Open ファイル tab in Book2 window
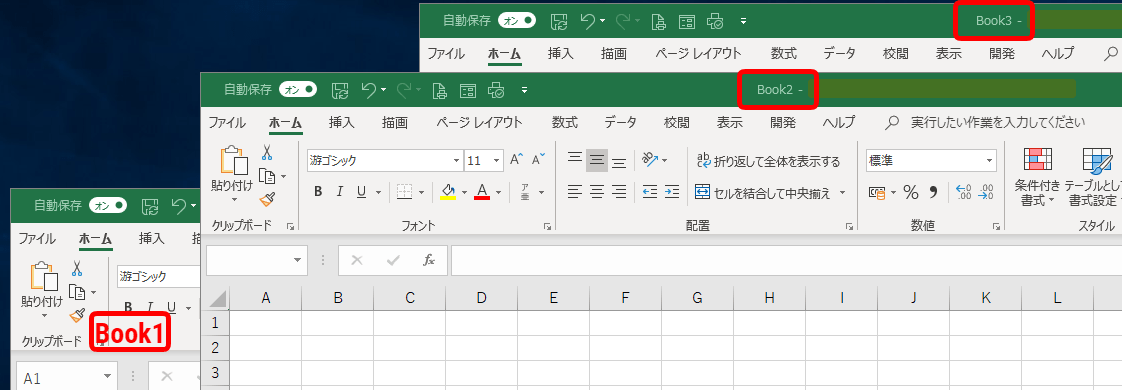The image size is (1122, 390). [x=227, y=122]
